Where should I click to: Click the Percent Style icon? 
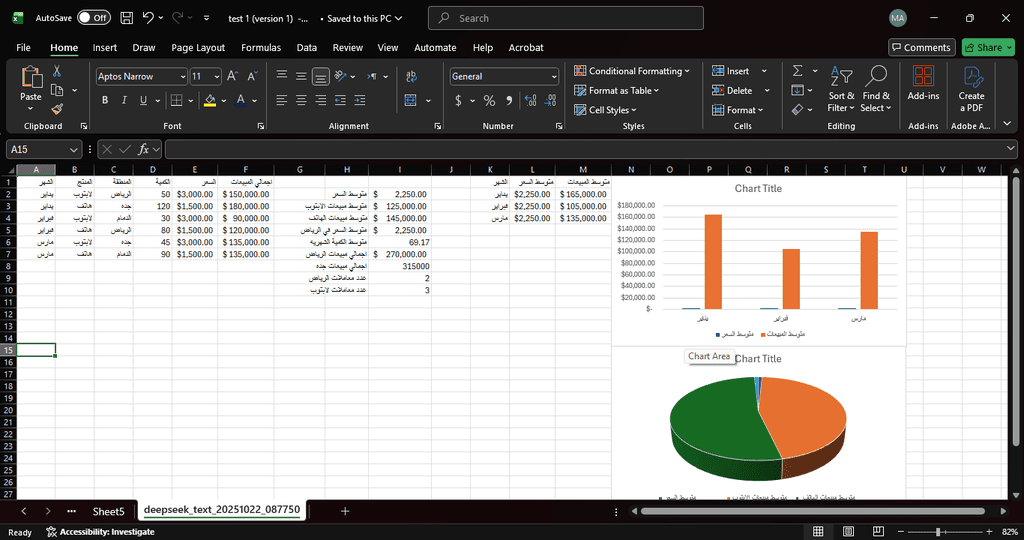pos(489,100)
